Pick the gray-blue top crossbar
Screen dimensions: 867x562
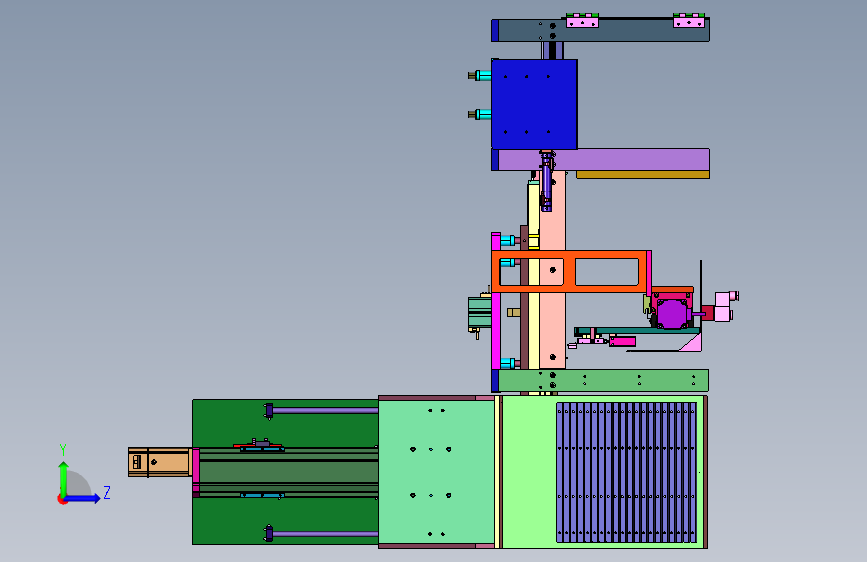(x=603, y=32)
